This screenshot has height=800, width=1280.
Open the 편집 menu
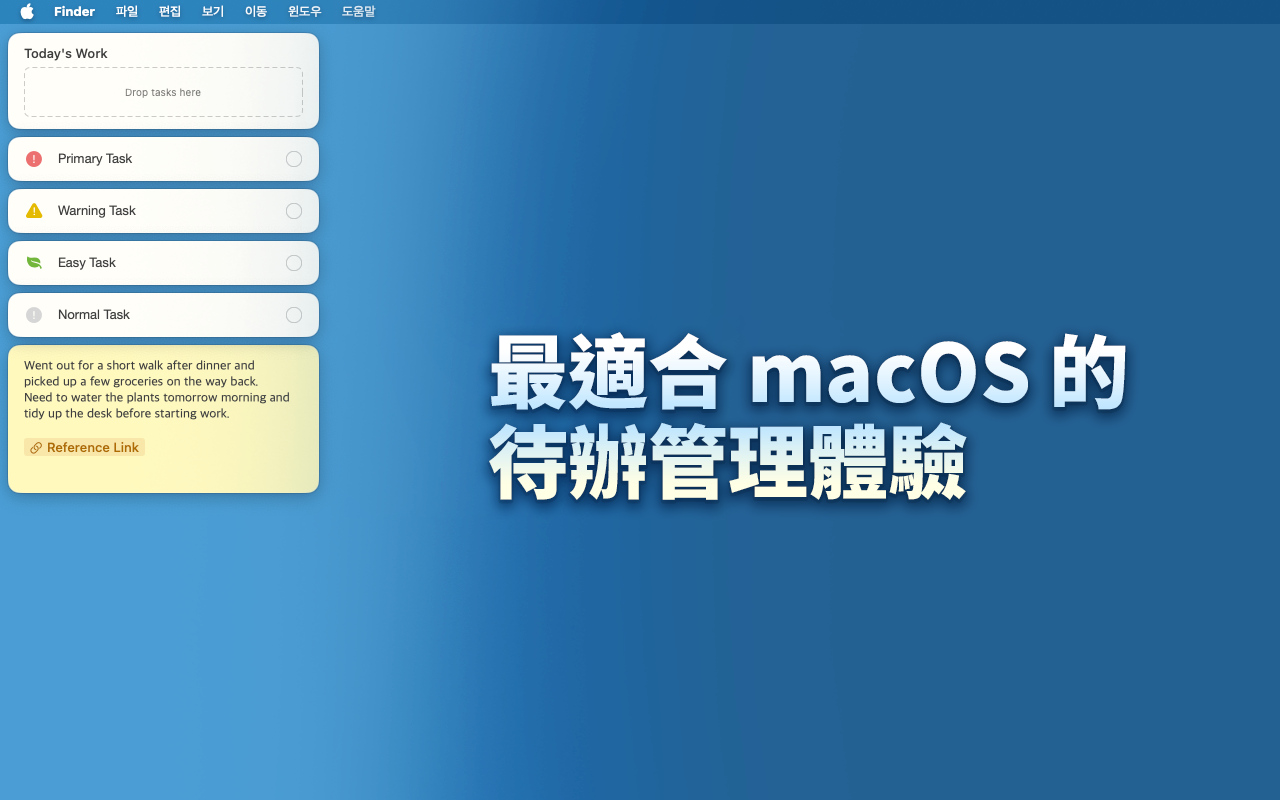pyautogui.click(x=170, y=12)
